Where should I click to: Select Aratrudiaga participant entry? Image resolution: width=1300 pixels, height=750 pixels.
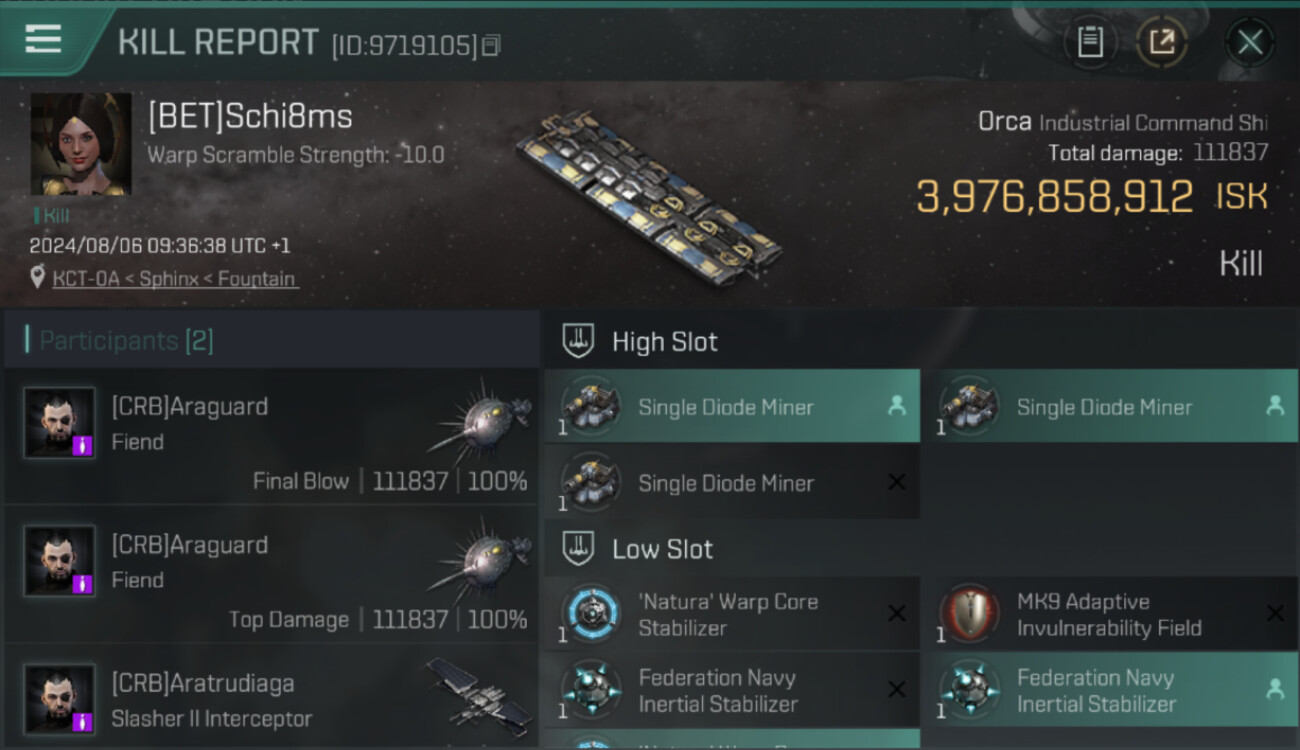270,699
